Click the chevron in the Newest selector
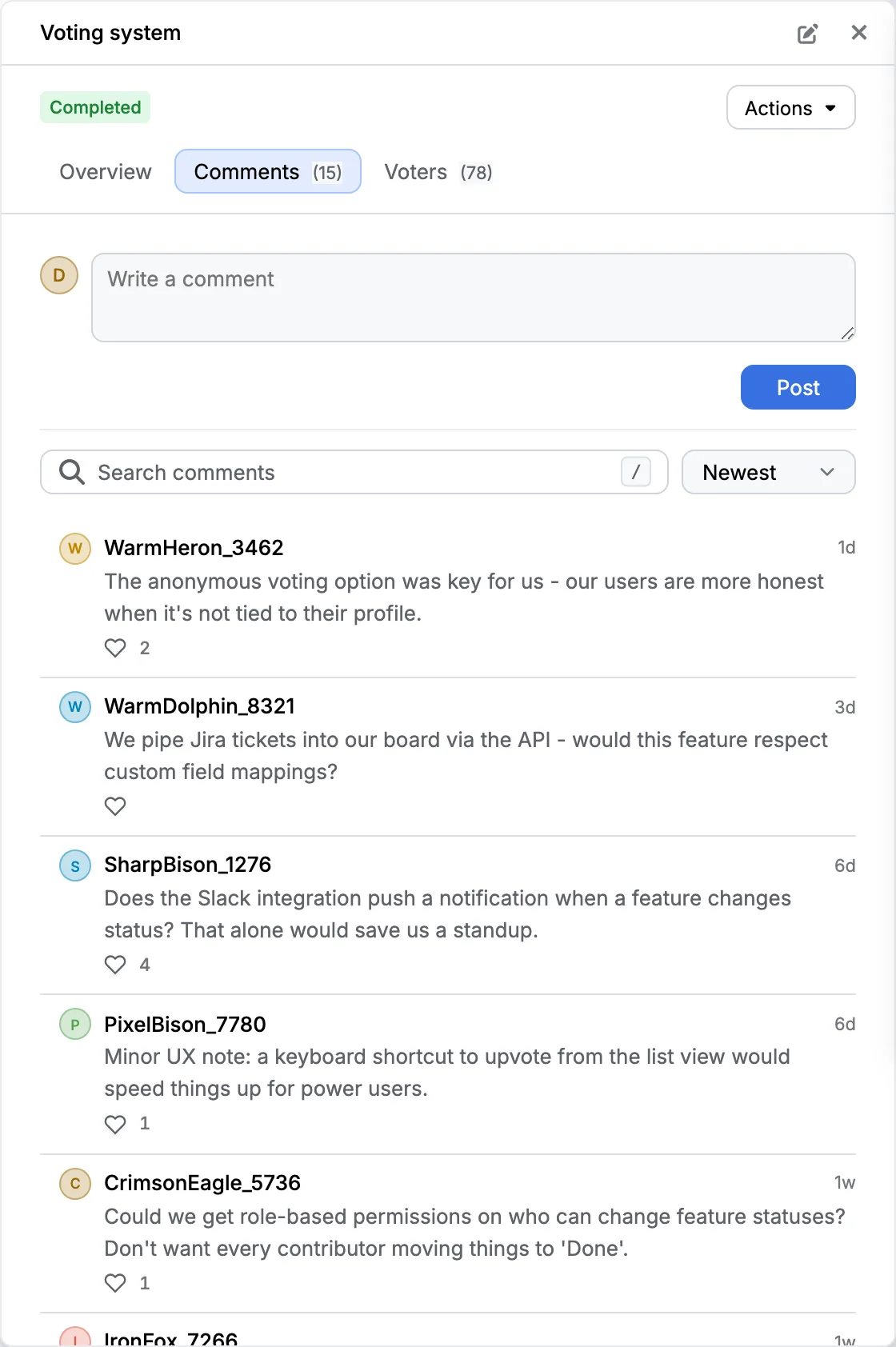The image size is (896, 1347). click(x=827, y=472)
